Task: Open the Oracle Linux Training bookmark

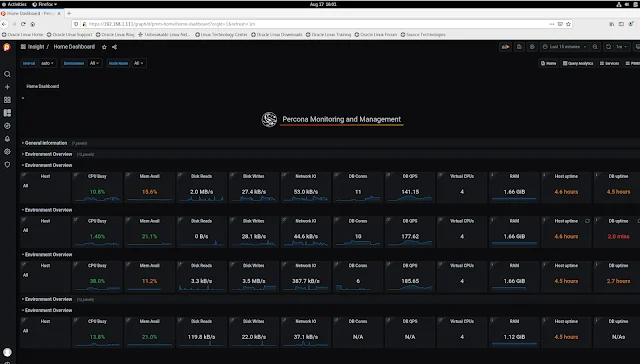Action: pos(329,35)
